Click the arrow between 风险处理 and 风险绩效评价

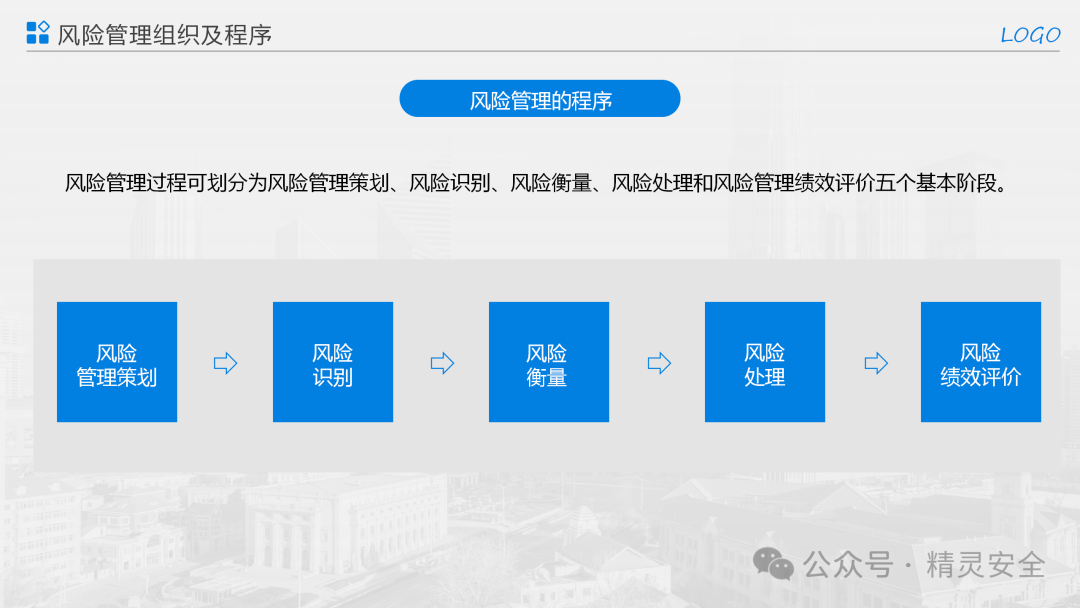[876, 363]
